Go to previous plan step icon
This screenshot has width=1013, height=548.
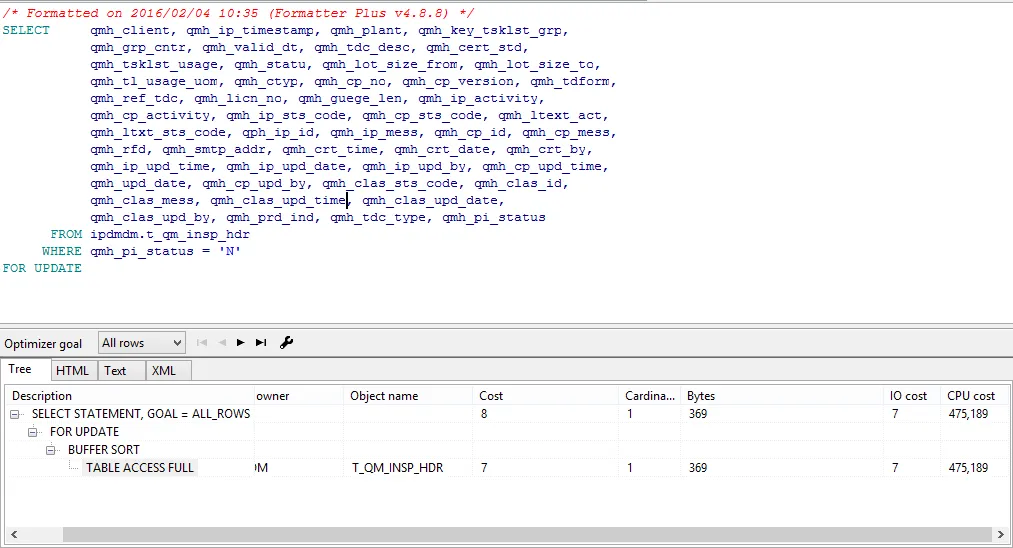tap(222, 342)
